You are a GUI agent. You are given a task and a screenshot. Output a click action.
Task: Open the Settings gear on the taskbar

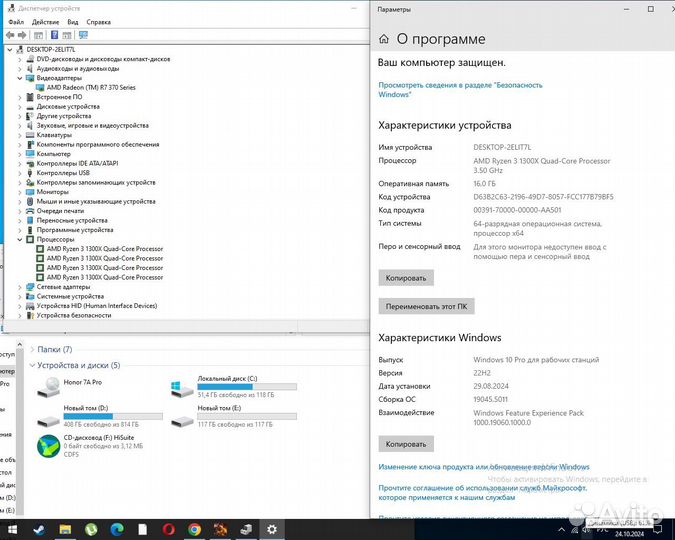click(x=272, y=529)
